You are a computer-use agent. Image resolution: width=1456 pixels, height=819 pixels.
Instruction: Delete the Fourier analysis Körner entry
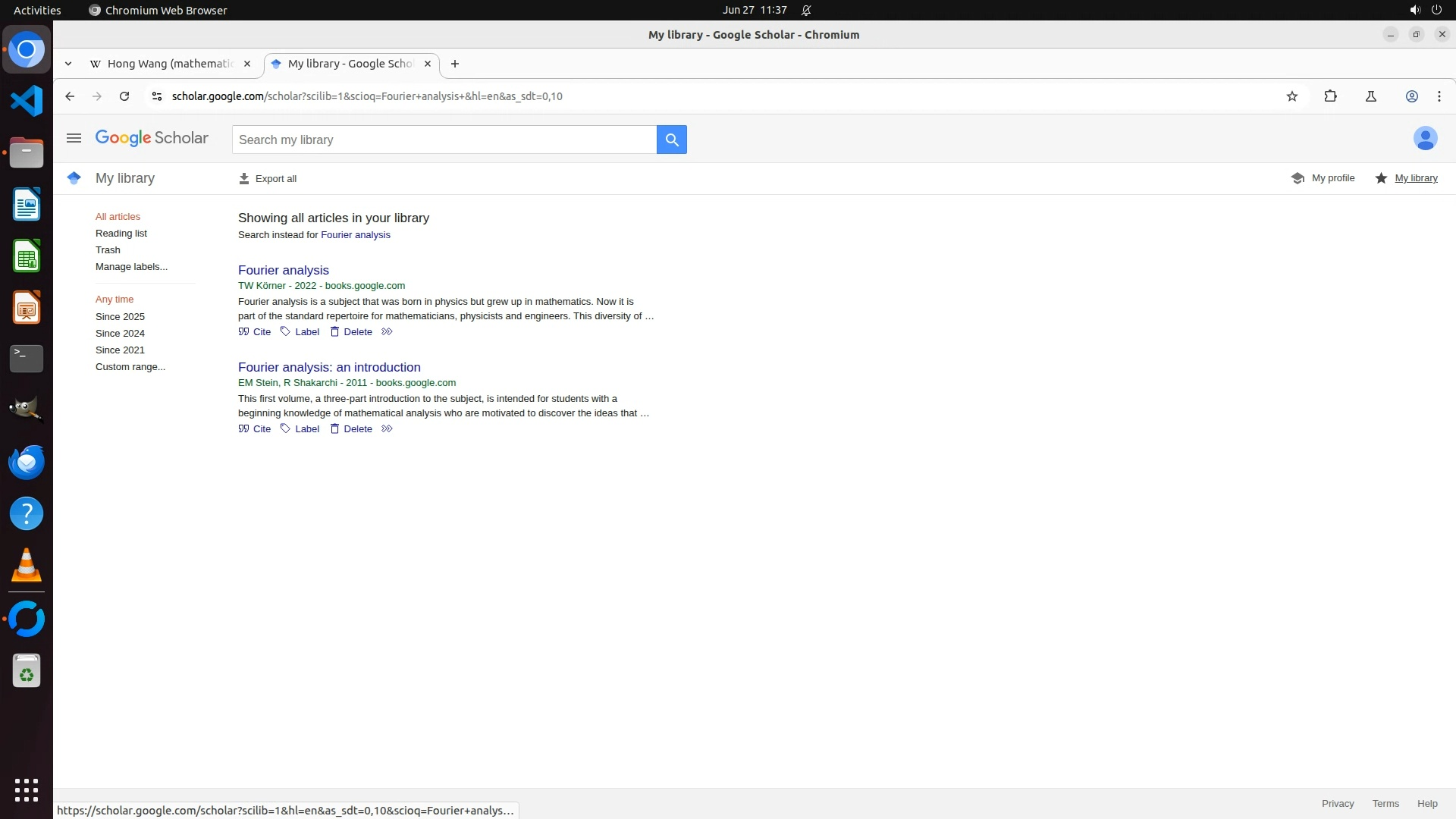point(351,331)
